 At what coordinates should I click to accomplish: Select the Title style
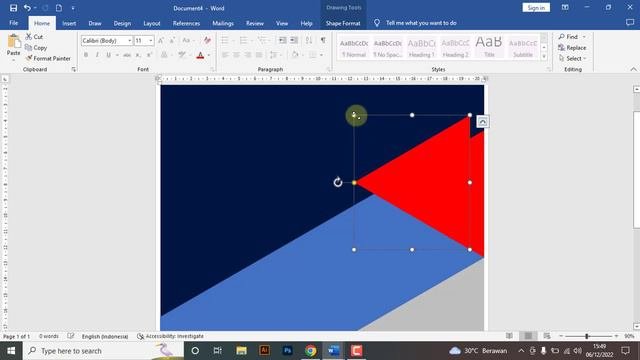coord(489,48)
